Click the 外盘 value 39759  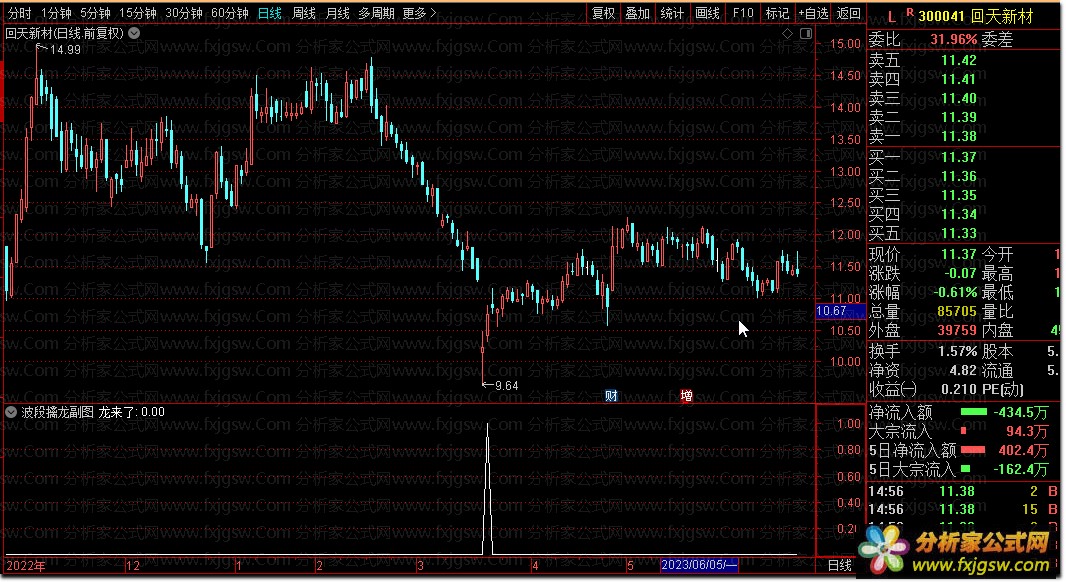(957, 330)
